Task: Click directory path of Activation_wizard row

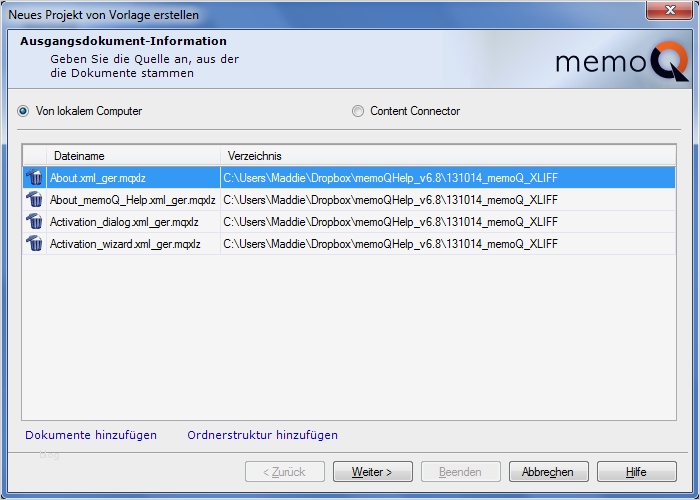Action: coord(391,244)
